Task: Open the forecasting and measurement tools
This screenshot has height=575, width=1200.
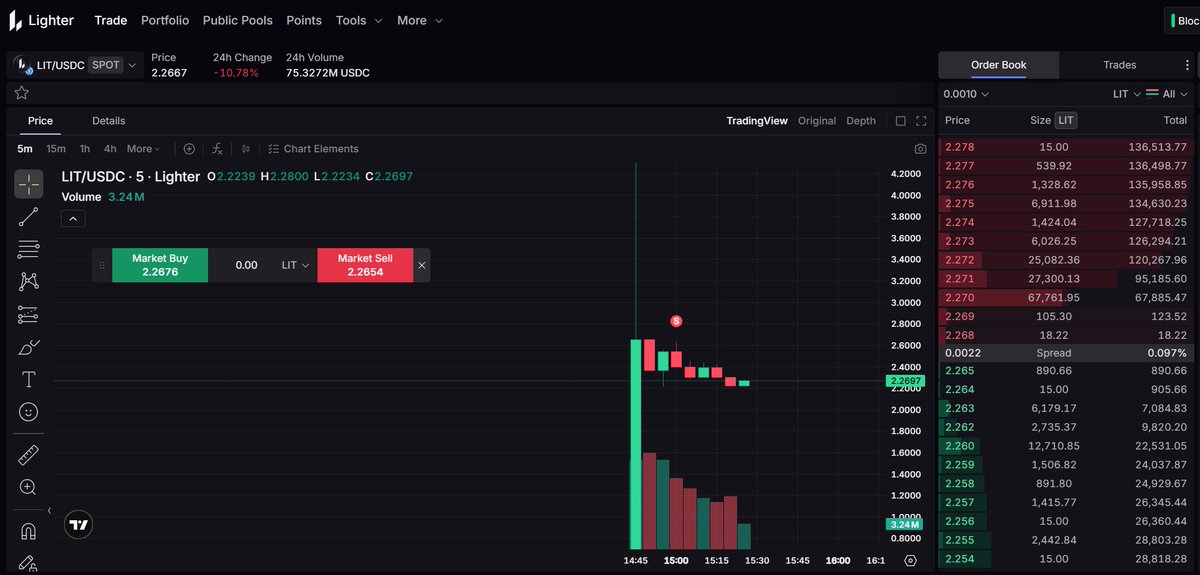Action: pos(28,314)
